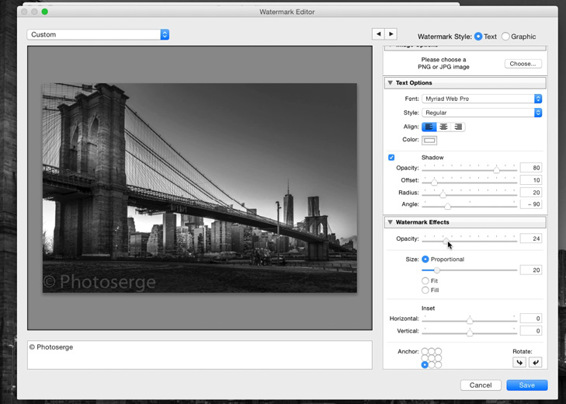The image size is (566, 404).
Task: Set anchor to top-right point
Action: [438, 351]
